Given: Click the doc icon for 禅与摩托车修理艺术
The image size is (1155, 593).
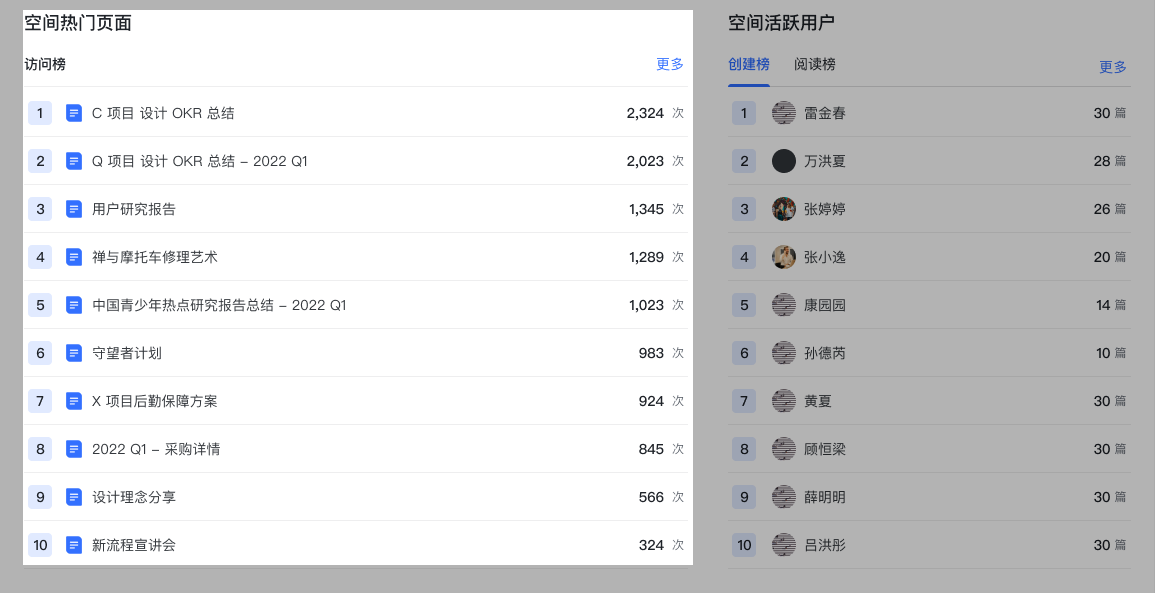Looking at the screenshot, I should 74,257.
